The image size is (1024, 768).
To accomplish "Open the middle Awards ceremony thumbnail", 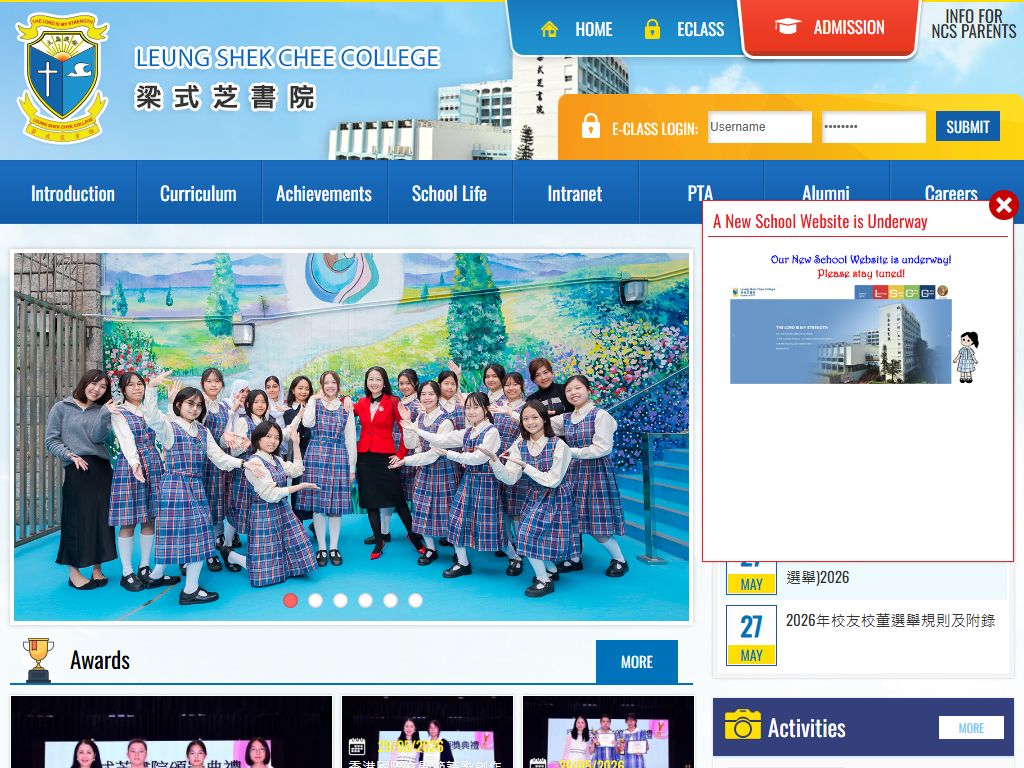I will coord(428,732).
